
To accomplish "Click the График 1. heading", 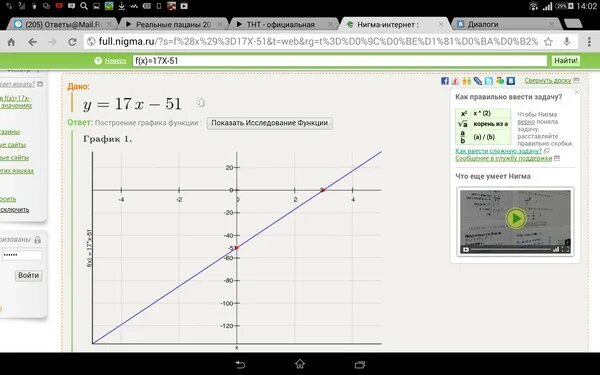I will point(108,139).
